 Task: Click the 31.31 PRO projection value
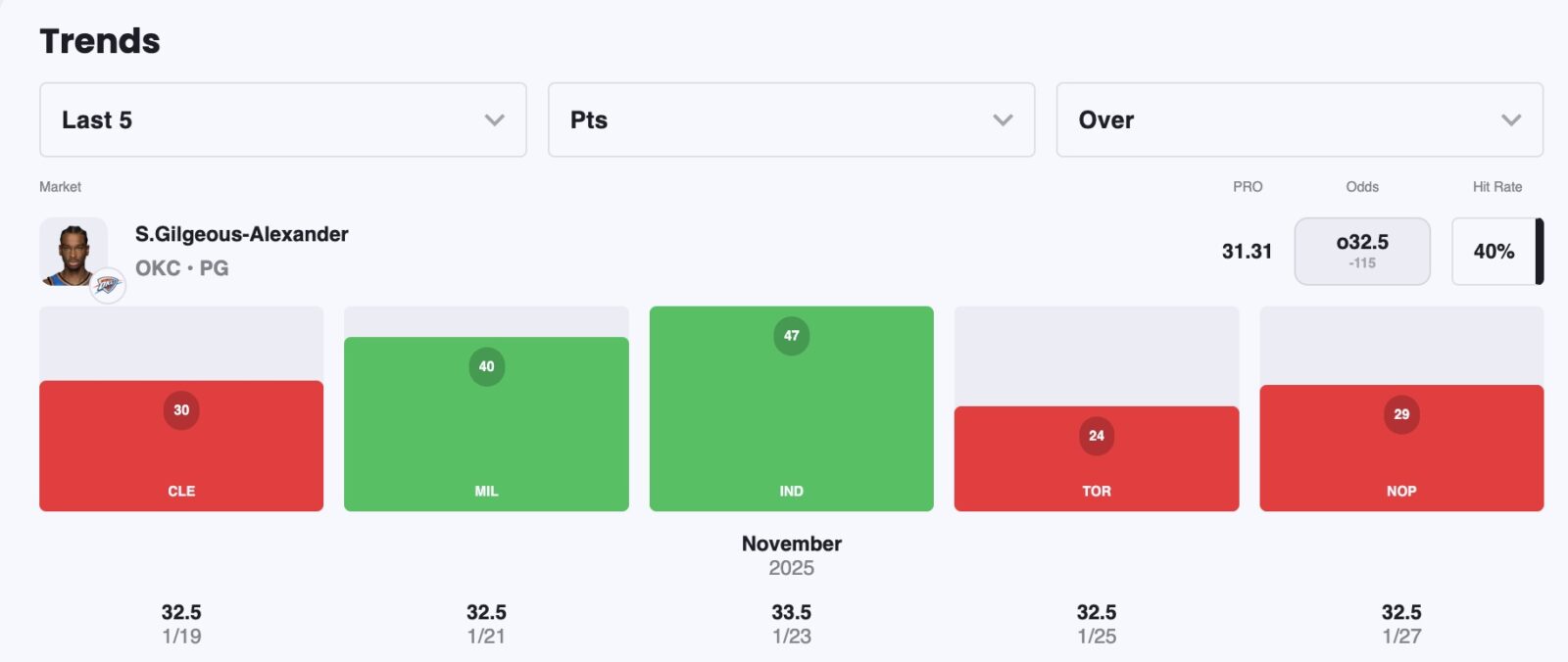1247,252
